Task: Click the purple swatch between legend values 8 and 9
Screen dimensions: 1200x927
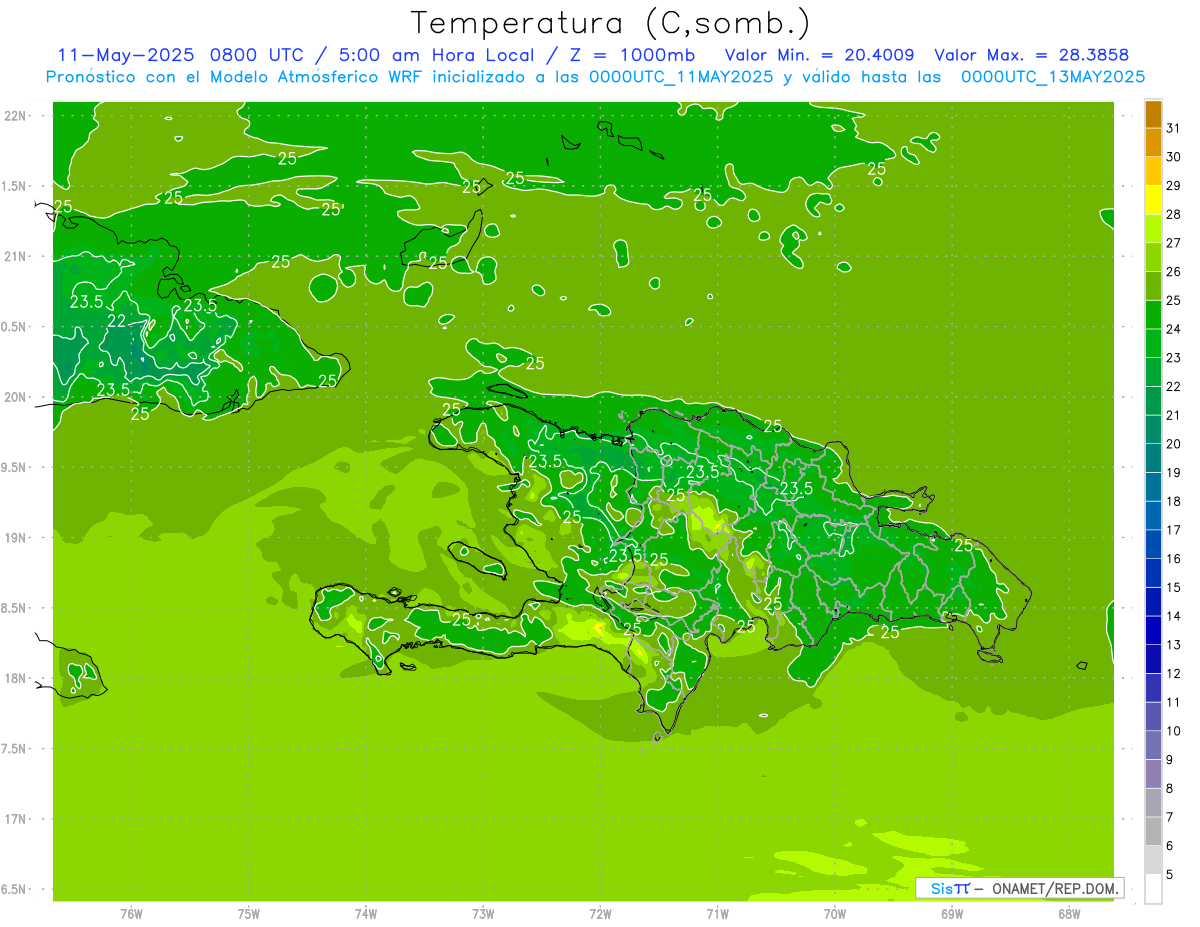Action: (1153, 774)
